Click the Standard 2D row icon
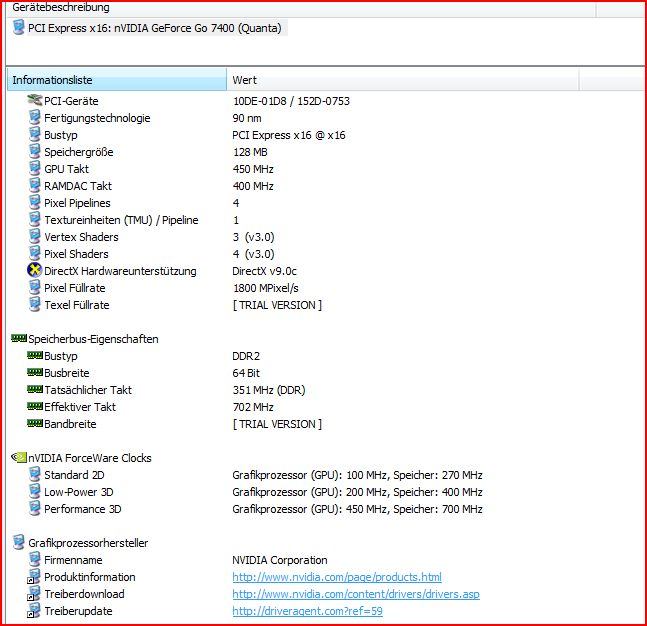The image size is (647, 626). 35,474
